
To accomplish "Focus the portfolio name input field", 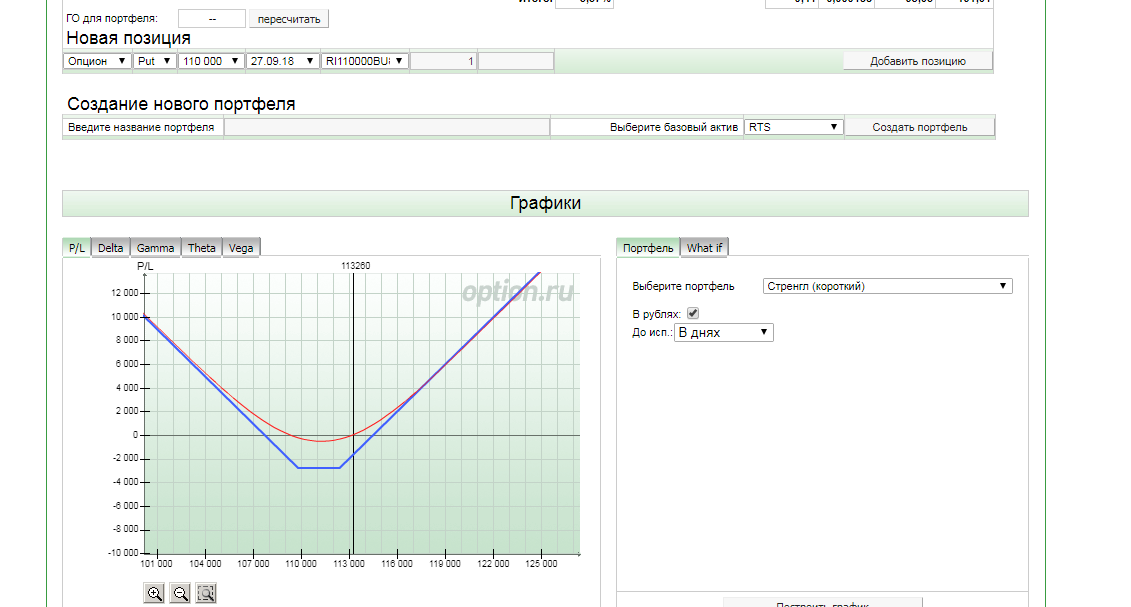I will pyautogui.click(x=387, y=127).
